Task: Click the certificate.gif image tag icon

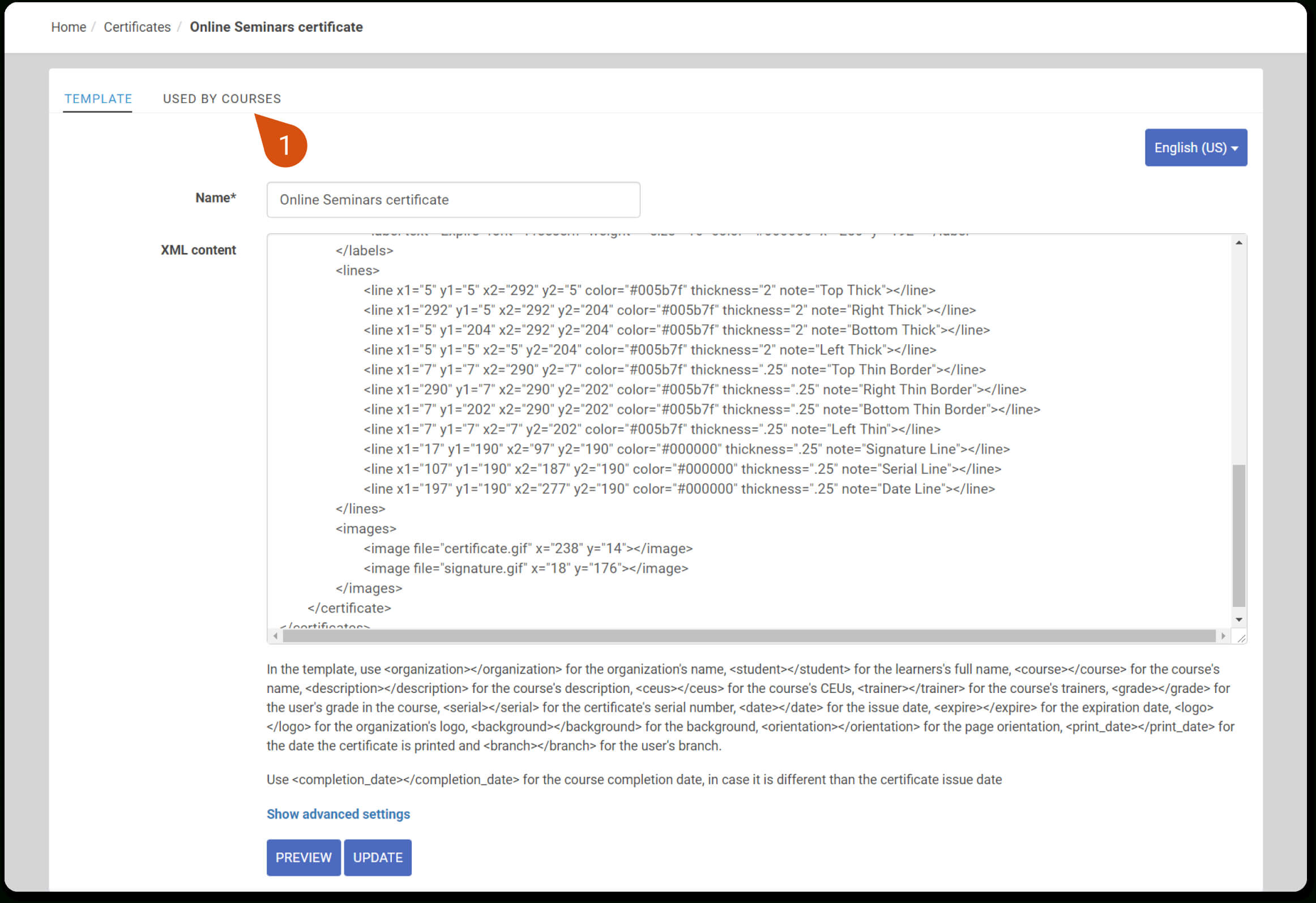Action: pos(512,548)
